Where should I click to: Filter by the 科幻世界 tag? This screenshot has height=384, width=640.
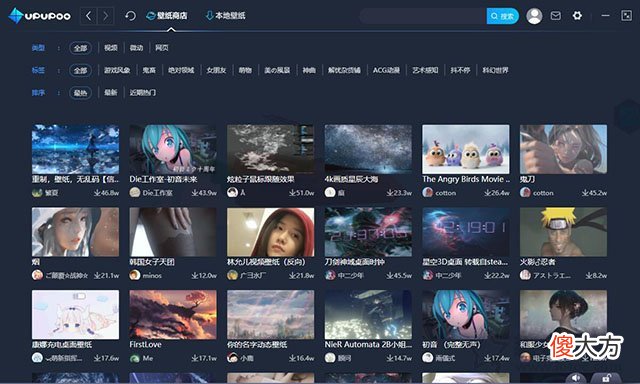click(x=496, y=71)
